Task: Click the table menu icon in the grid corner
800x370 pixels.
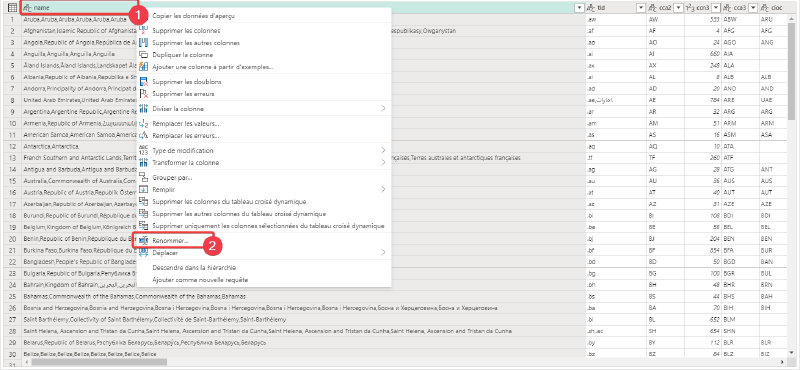Action: click(12, 7)
